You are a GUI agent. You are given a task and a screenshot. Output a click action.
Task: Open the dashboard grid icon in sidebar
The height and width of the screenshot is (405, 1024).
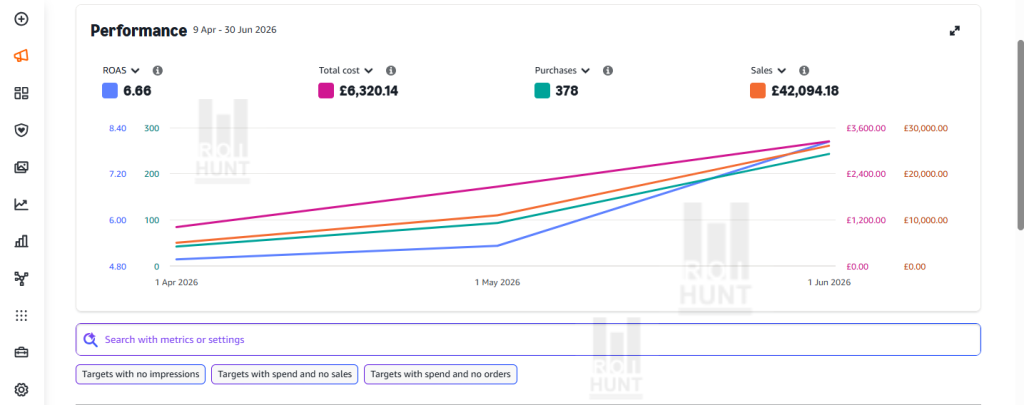coord(21,93)
